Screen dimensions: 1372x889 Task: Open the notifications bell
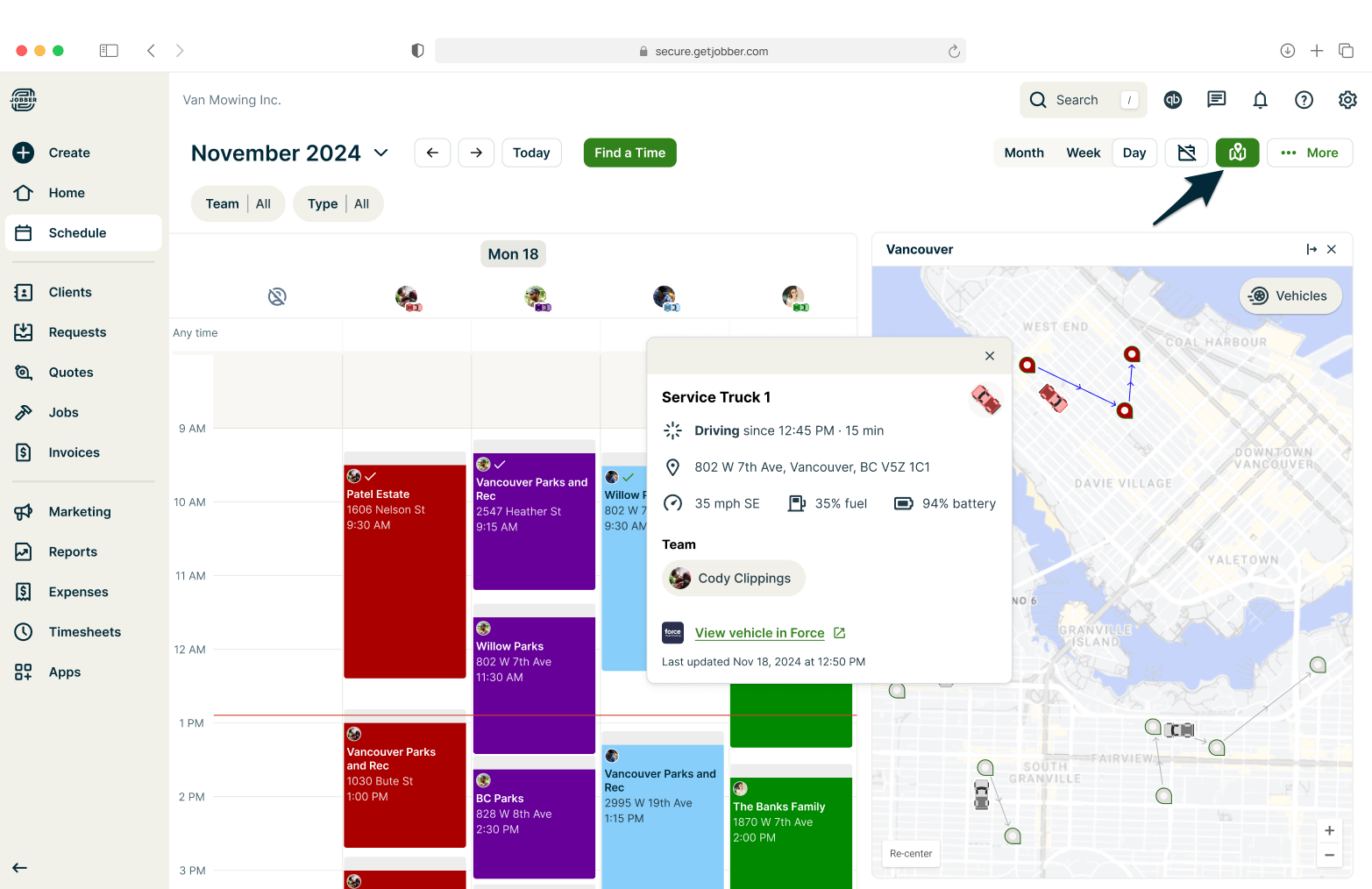tap(1260, 100)
